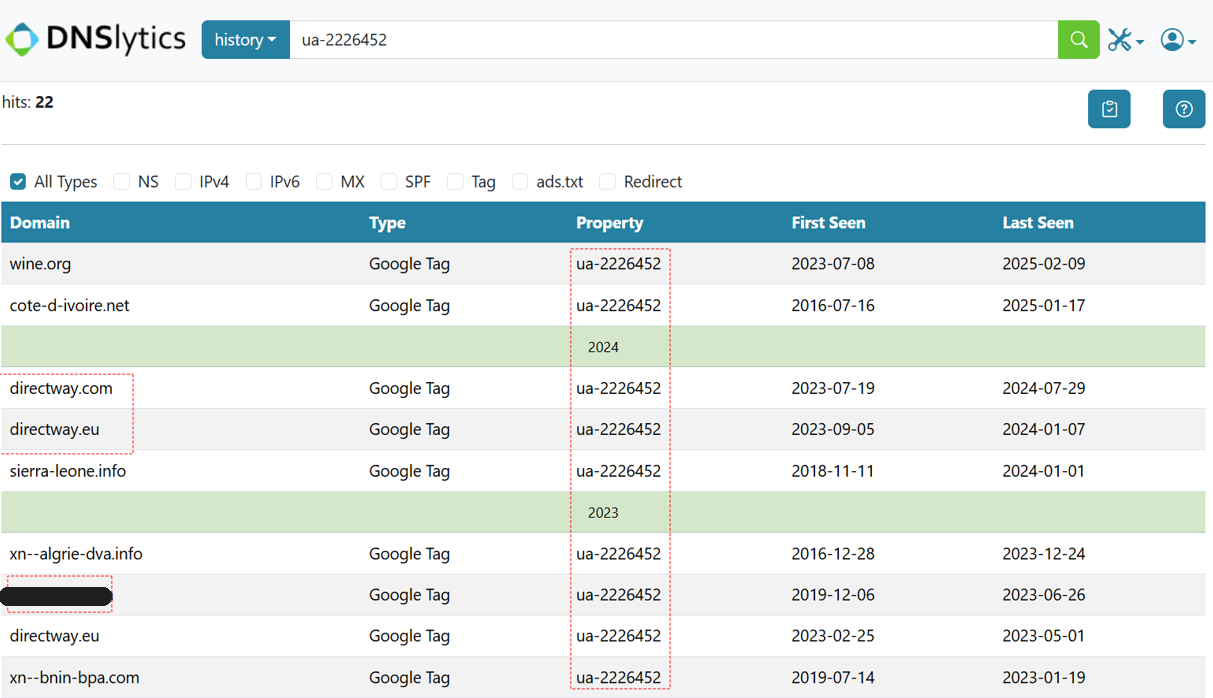The image size is (1213, 698).
Task: Click the clipboard copy button
Action: [x=1109, y=109]
